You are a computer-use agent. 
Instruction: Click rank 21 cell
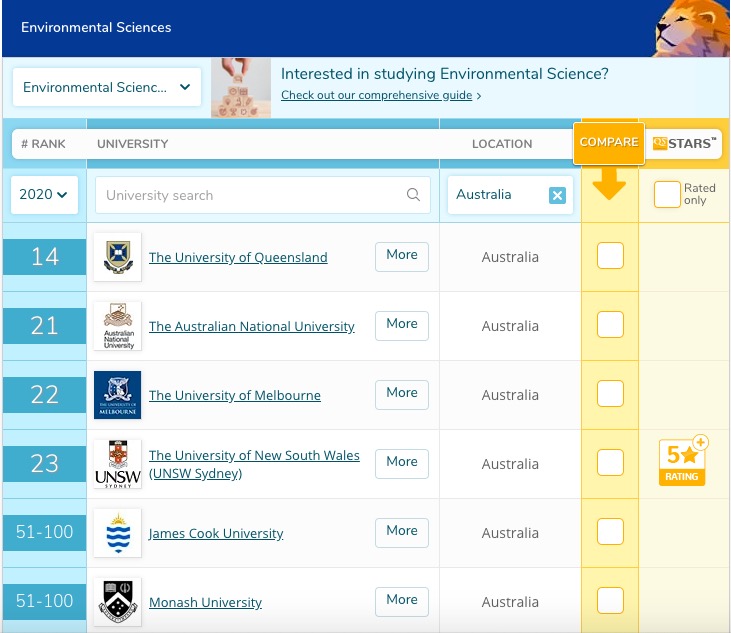pos(44,326)
